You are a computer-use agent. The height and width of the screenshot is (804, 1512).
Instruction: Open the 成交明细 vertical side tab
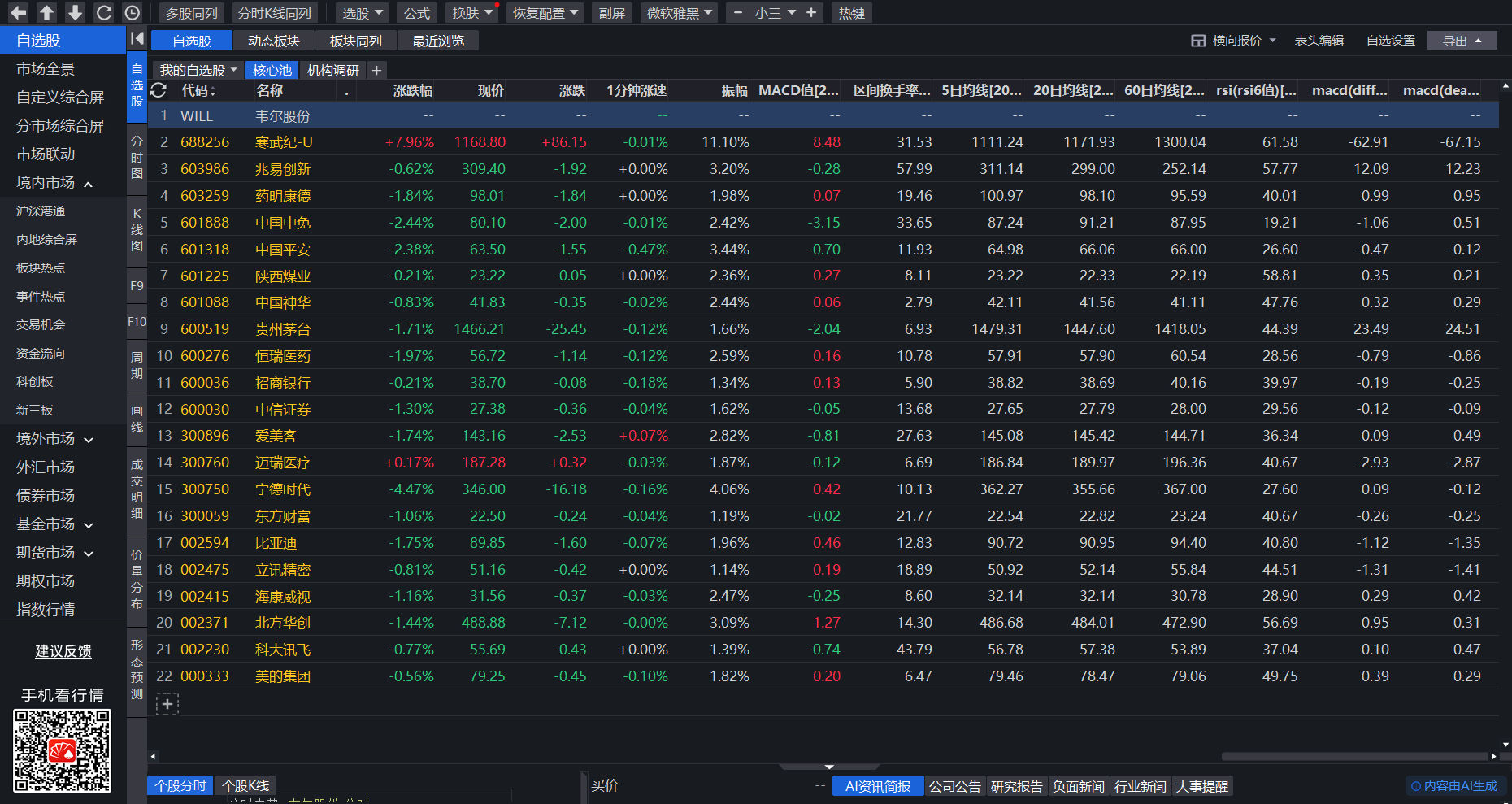click(x=137, y=489)
